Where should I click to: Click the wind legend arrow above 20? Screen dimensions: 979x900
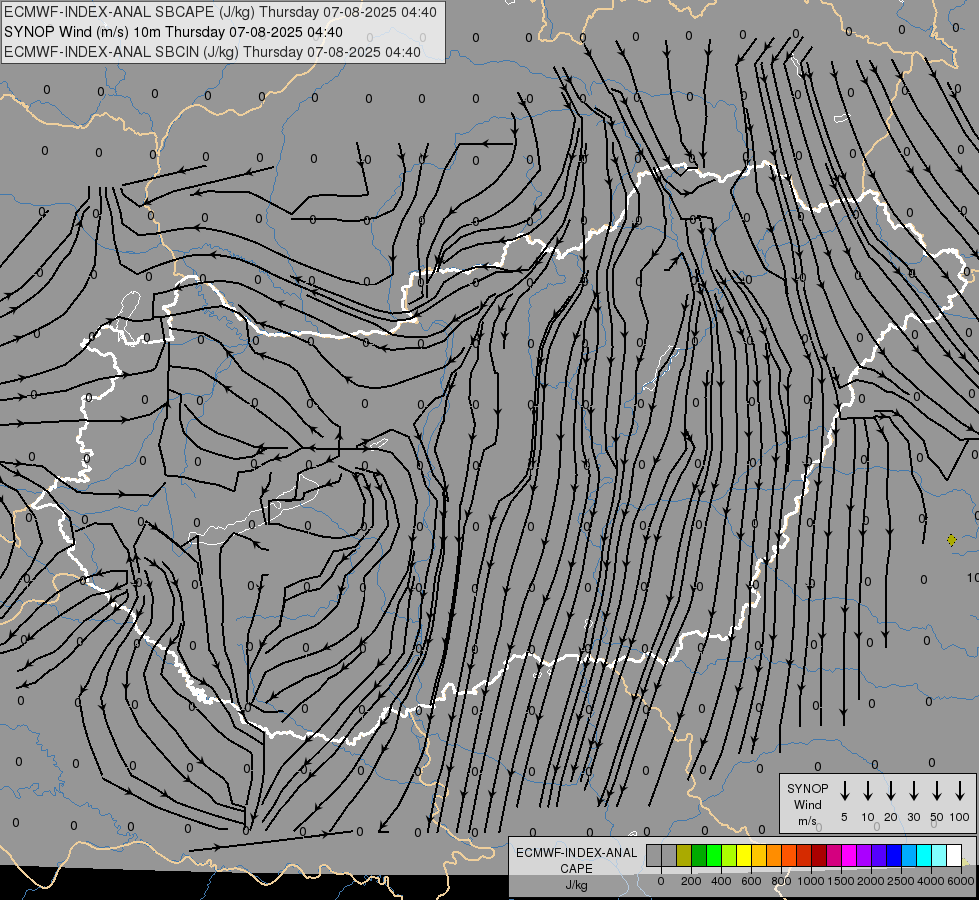(891, 791)
